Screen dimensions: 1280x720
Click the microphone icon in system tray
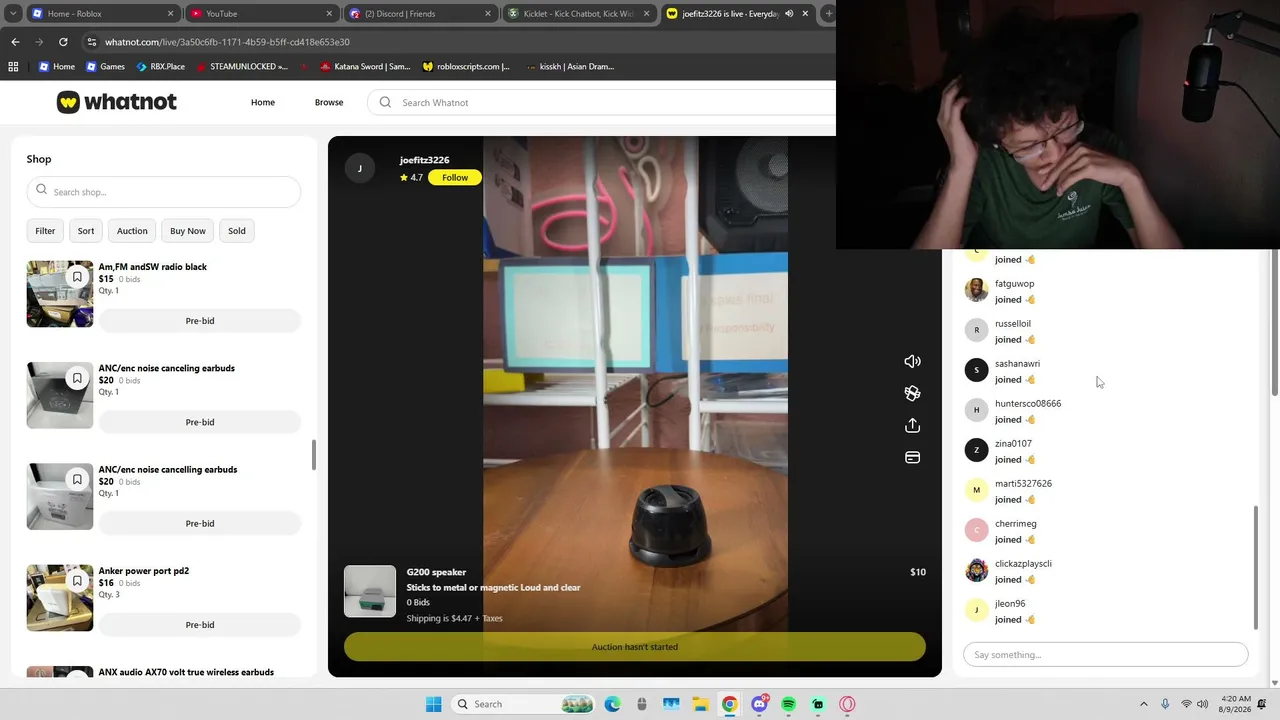pos(1164,704)
